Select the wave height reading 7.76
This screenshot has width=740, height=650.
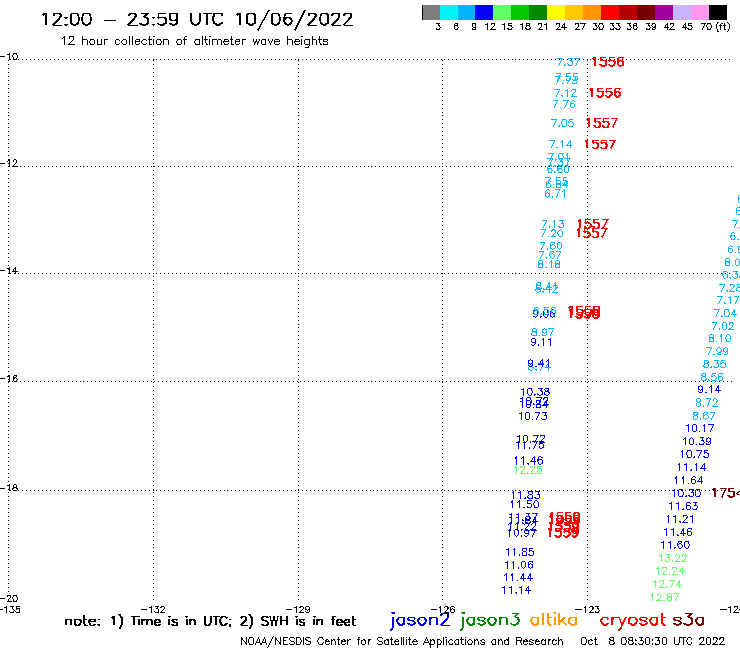(x=564, y=104)
